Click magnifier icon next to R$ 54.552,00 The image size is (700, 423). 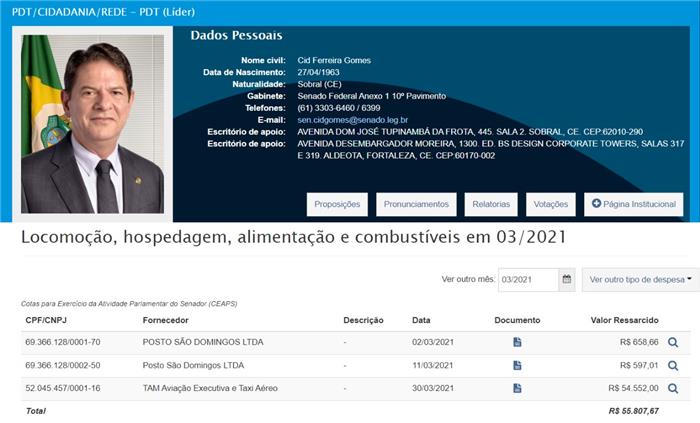point(673,389)
